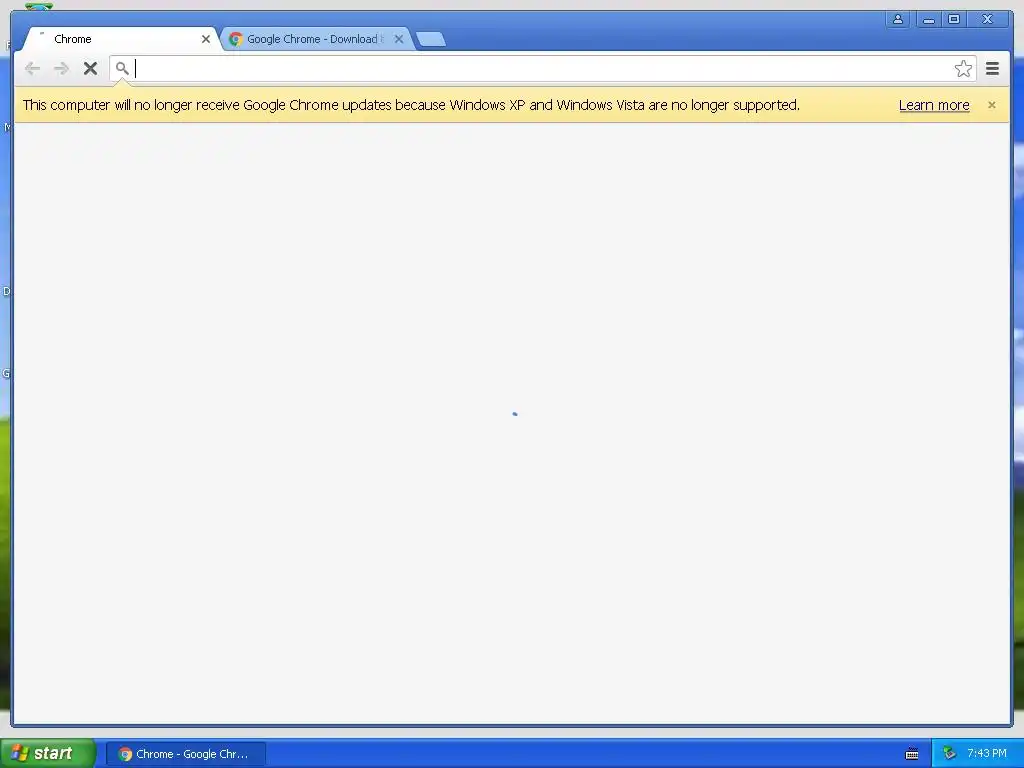Bookmark this page with the star

963,69
